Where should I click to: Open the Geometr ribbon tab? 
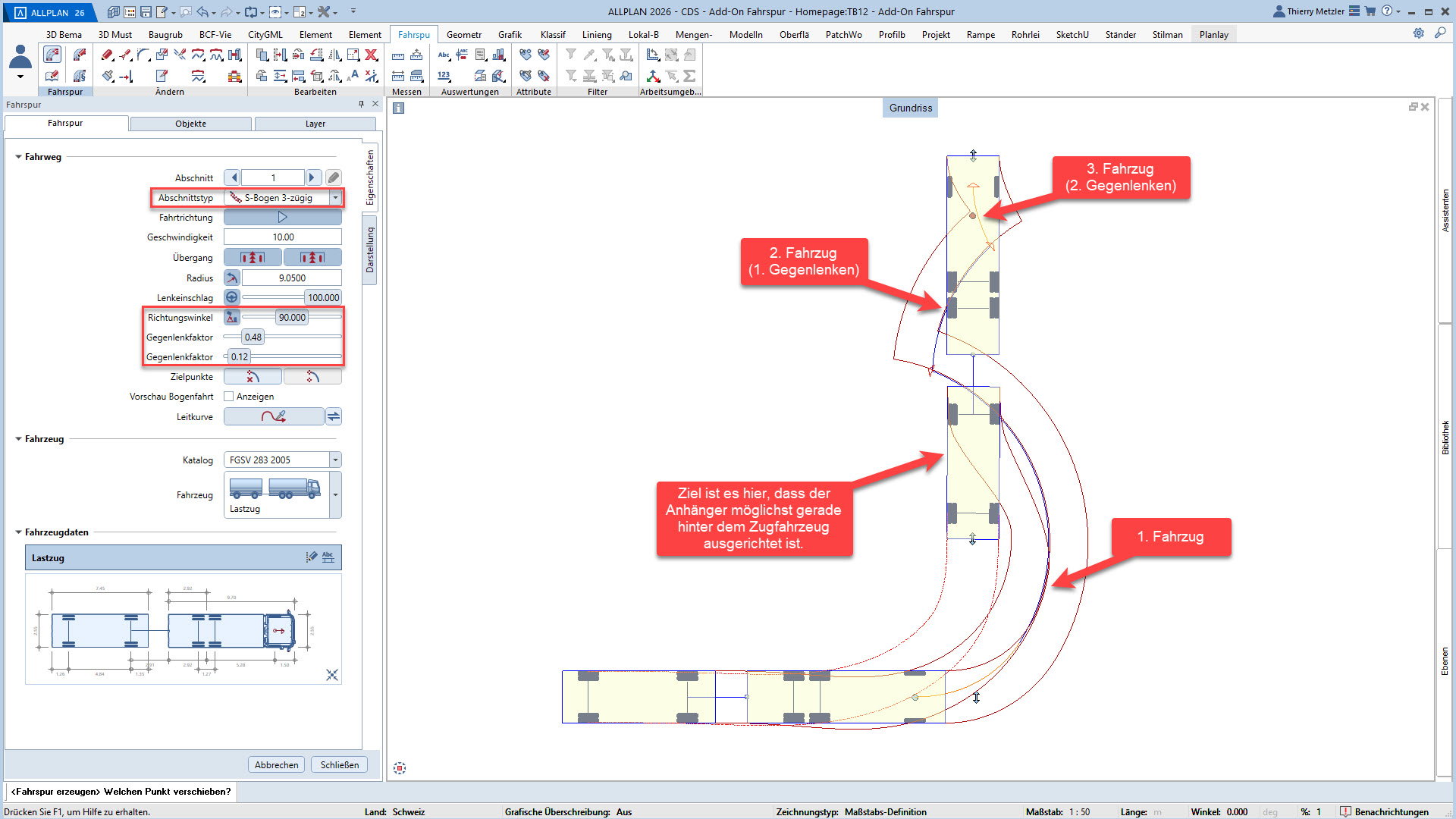[463, 35]
